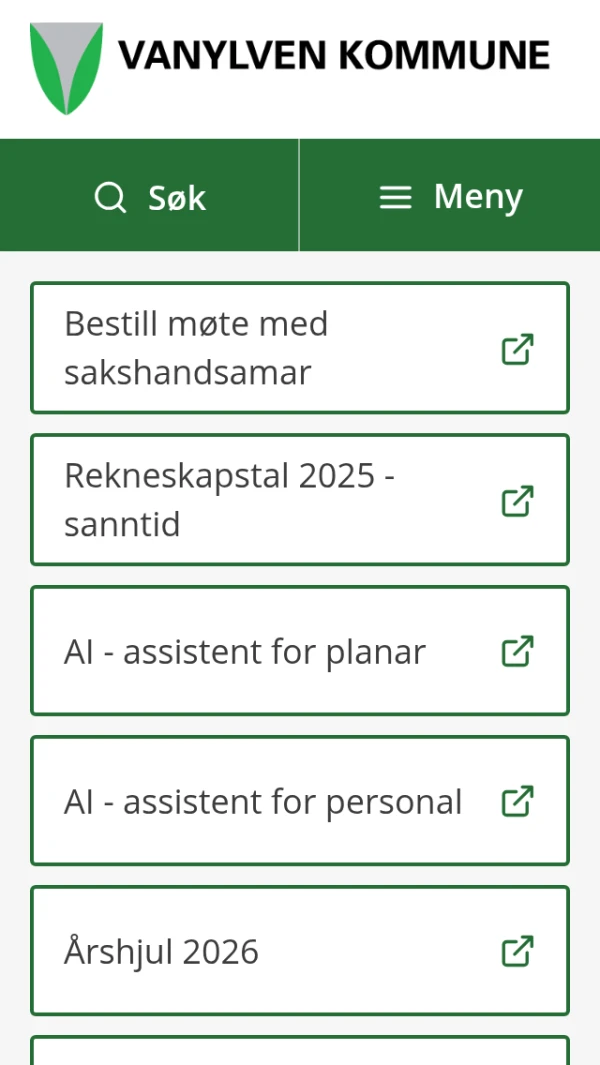Open the Søk search panel
Screen dimensions: 600x1065
coord(150,196)
